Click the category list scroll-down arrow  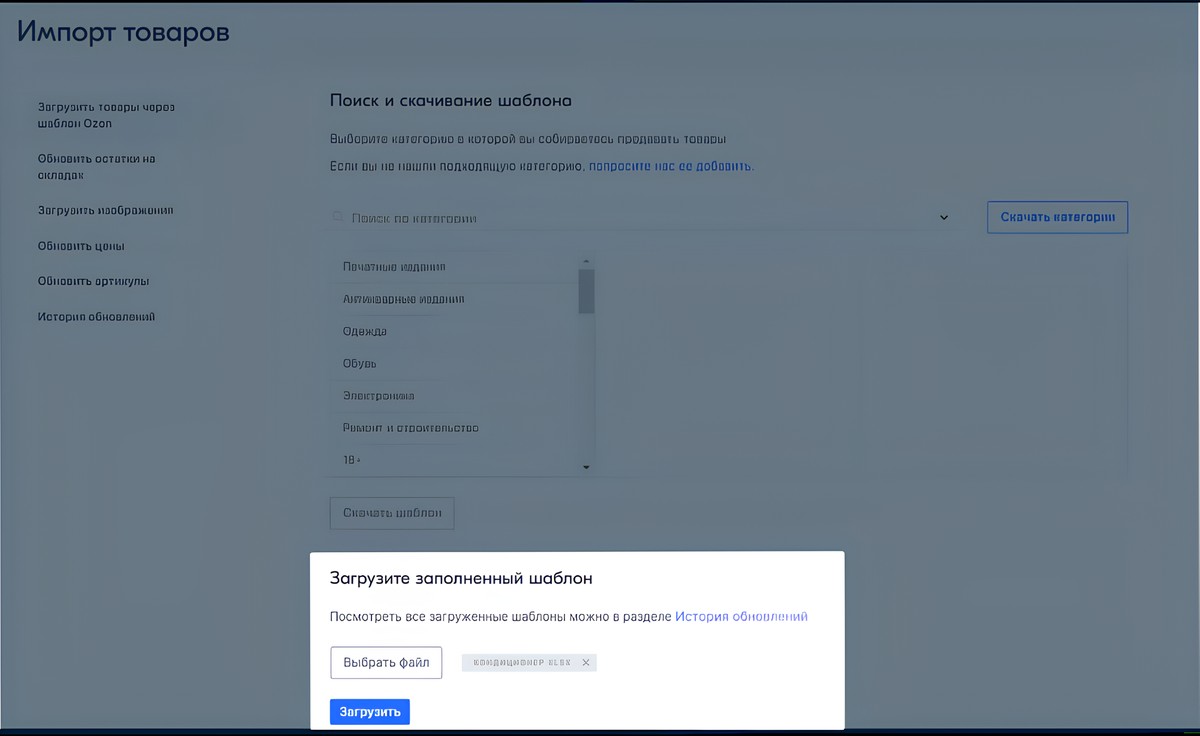[586, 467]
